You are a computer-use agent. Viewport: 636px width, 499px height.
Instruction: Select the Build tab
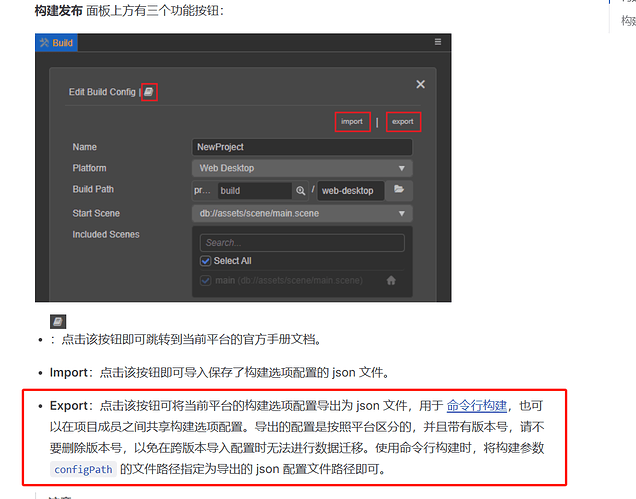coord(56,43)
